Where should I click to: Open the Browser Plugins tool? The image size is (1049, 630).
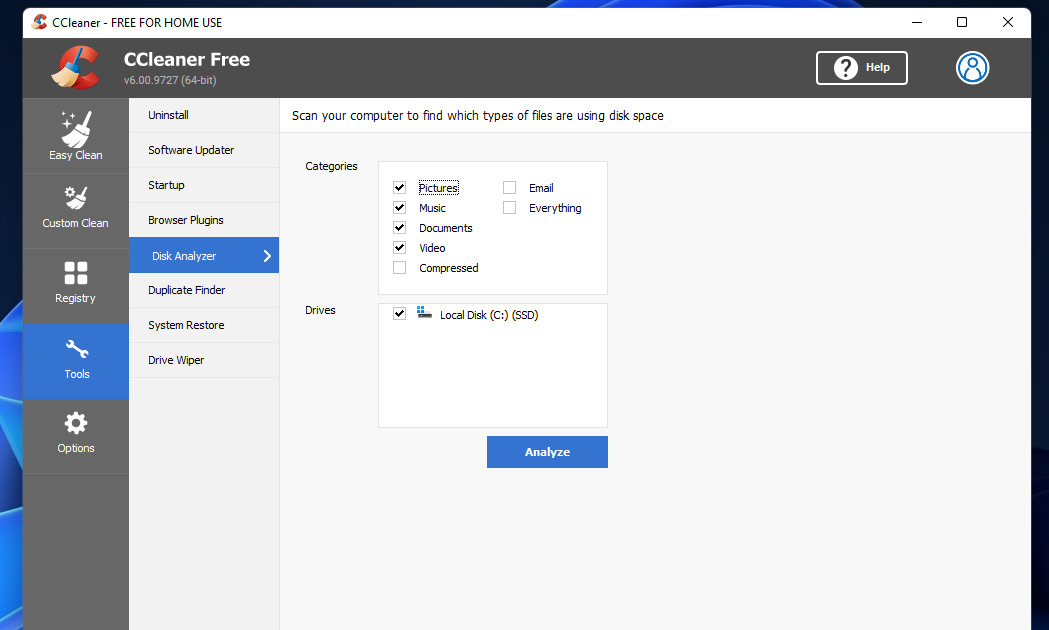click(x=204, y=220)
